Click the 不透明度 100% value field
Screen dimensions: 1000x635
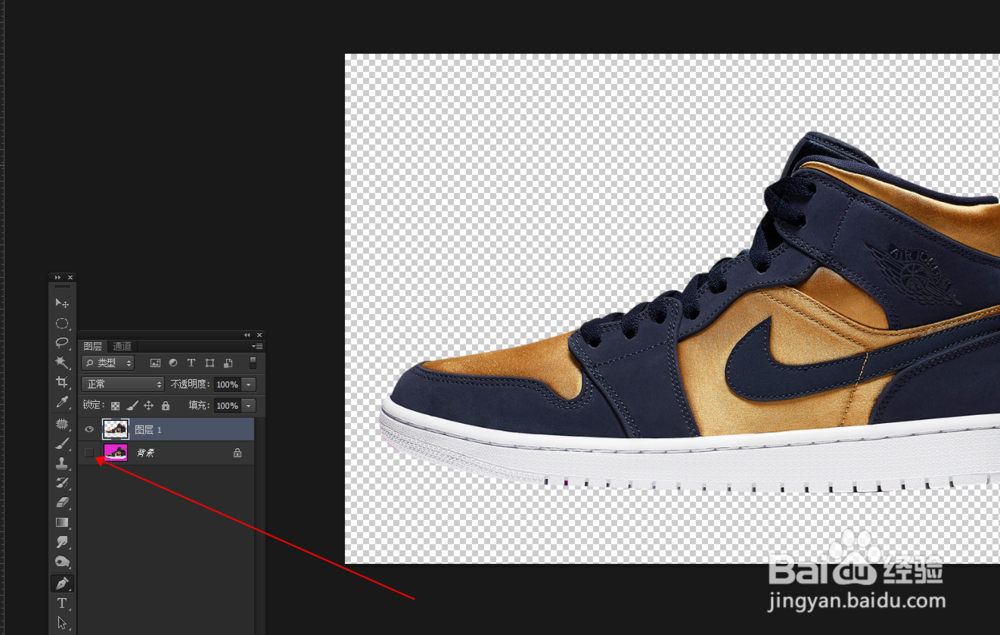227,384
